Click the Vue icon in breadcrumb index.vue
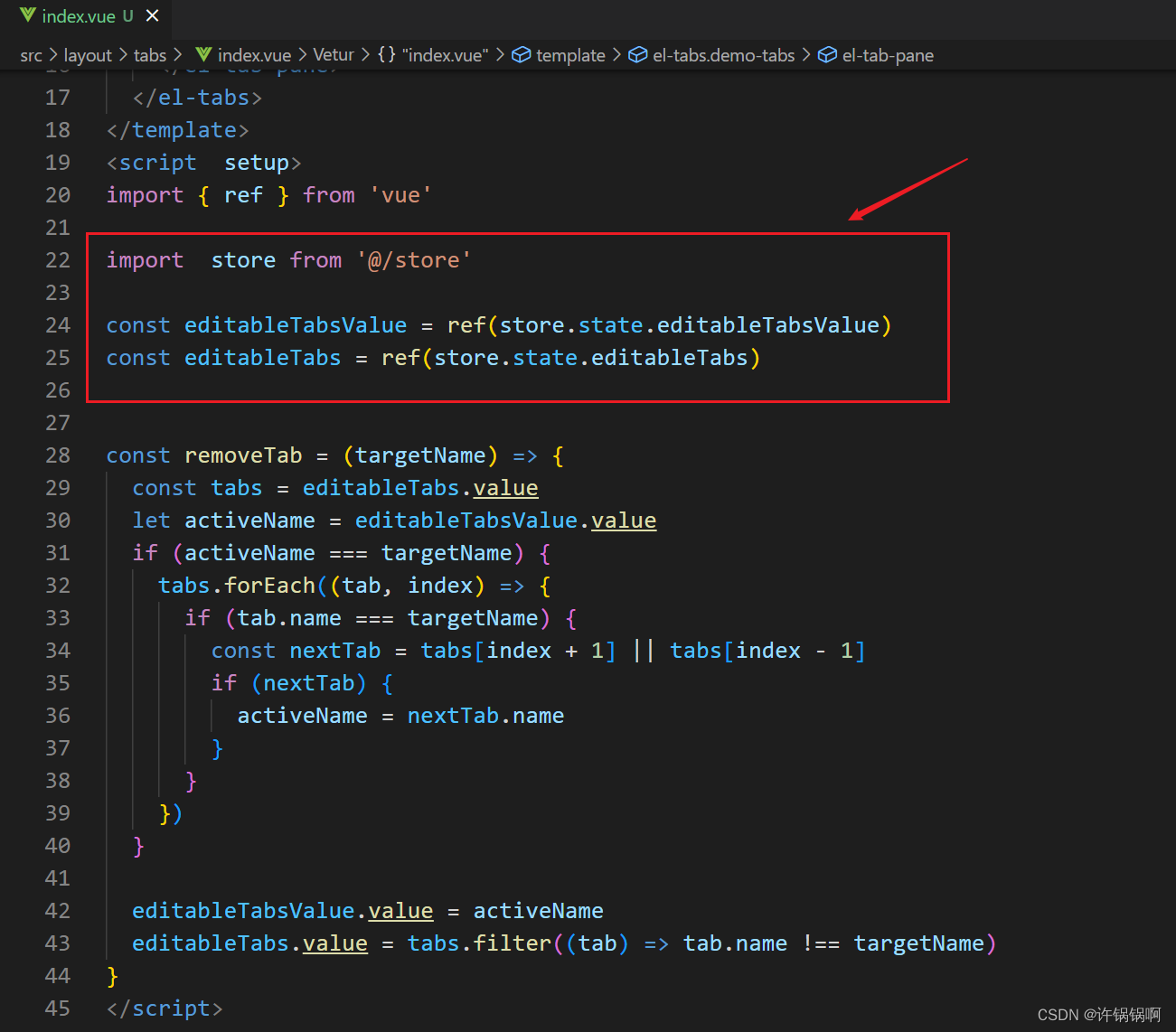 (203, 55)
